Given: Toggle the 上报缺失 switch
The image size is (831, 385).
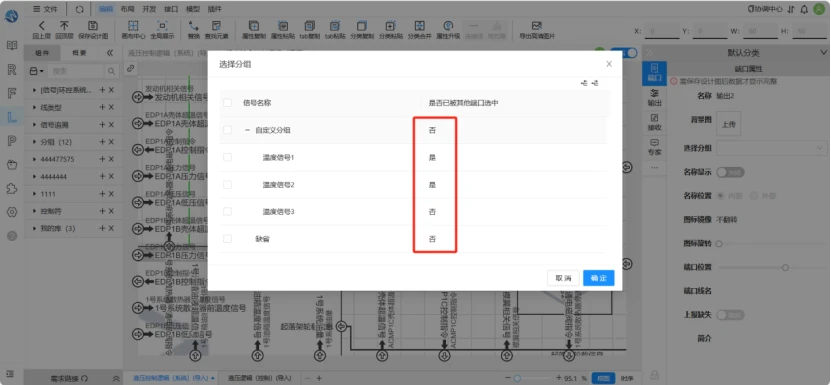Looking at the screenshot, I should pos(730,315).
